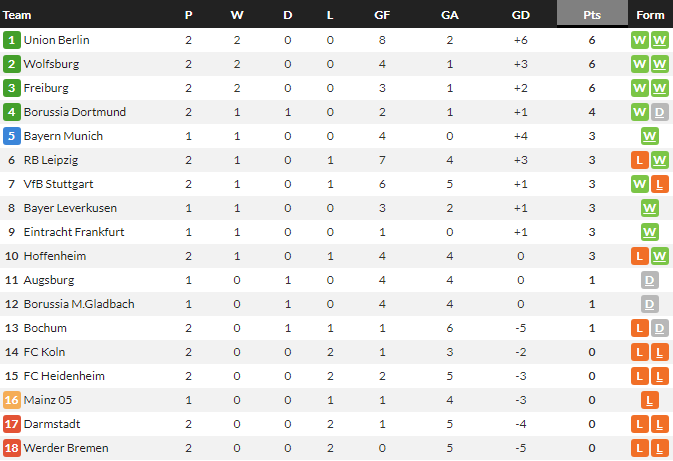673x461 pixels.
Task: Click Bayern Munich's win form badge
Action: point(650,136)
